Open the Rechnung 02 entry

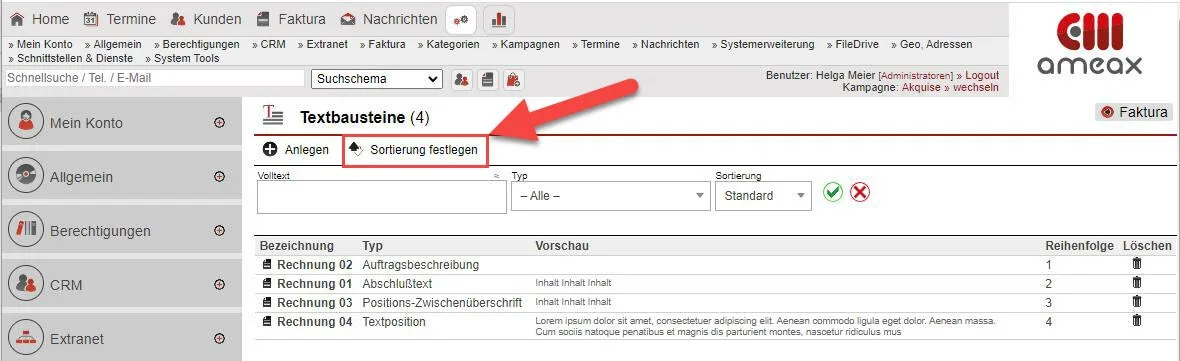tap(315, 265)
